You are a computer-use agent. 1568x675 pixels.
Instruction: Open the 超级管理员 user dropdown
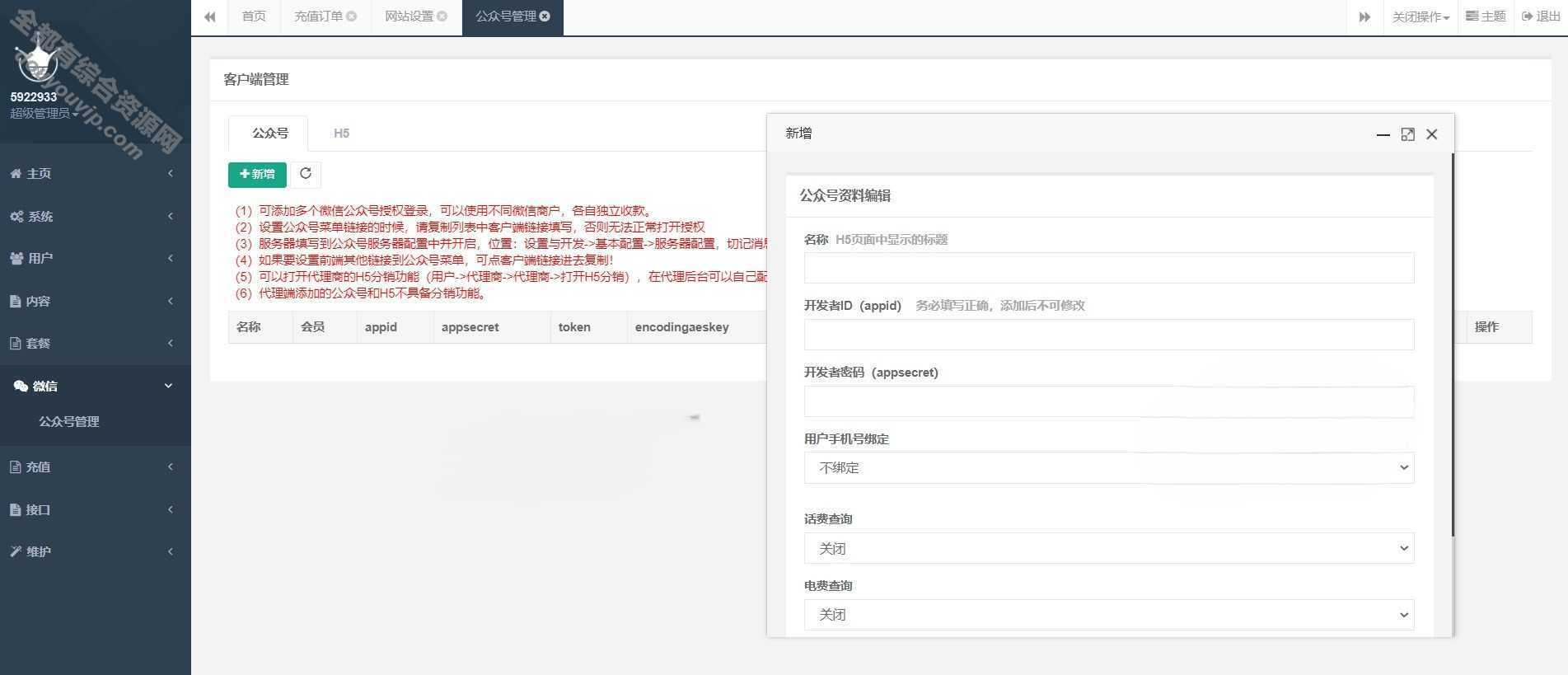coord(44,114)
